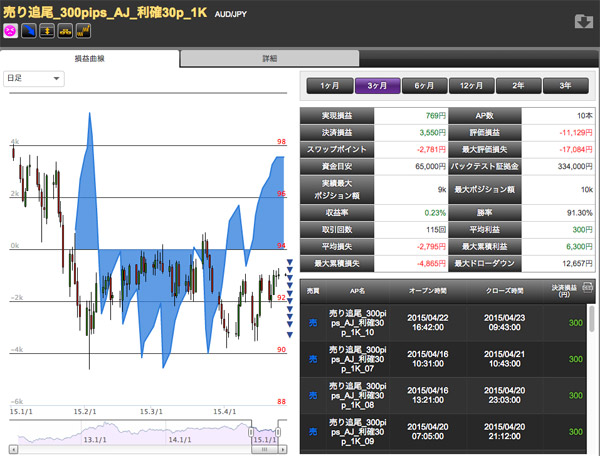Click the navigator scrollbar thumb
The height and width of the screenshot is (456, 600).
(x=265, y=449)
